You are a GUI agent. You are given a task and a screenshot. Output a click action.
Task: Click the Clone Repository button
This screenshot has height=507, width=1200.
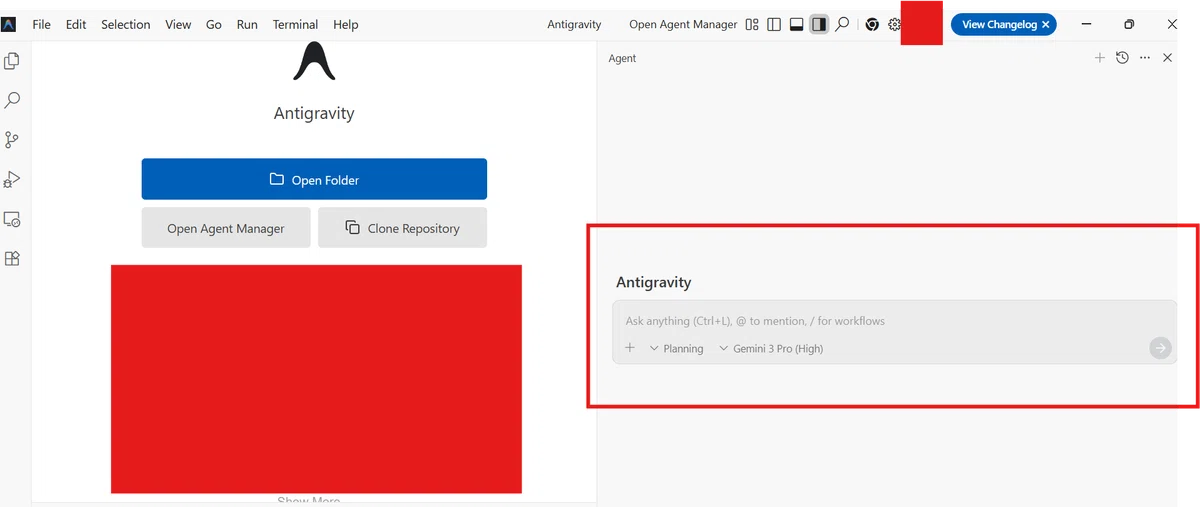tap(402, 228)
